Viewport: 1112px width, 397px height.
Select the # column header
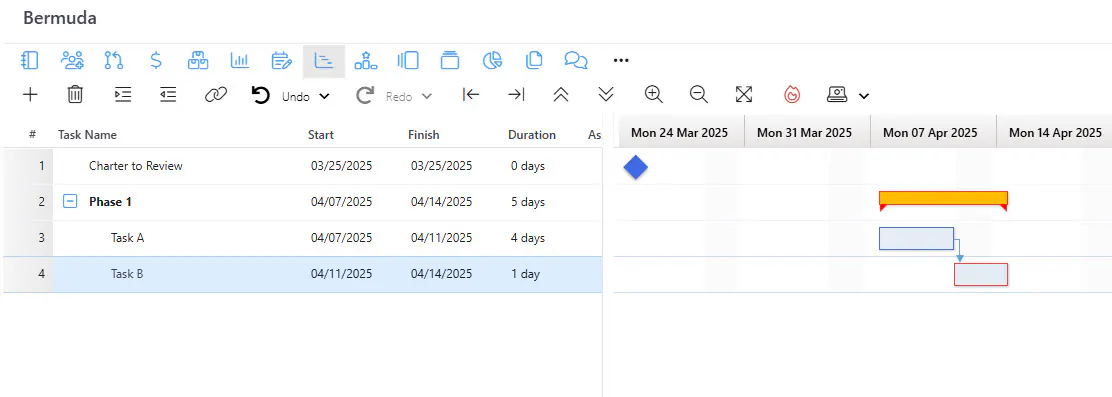(33, 135)
